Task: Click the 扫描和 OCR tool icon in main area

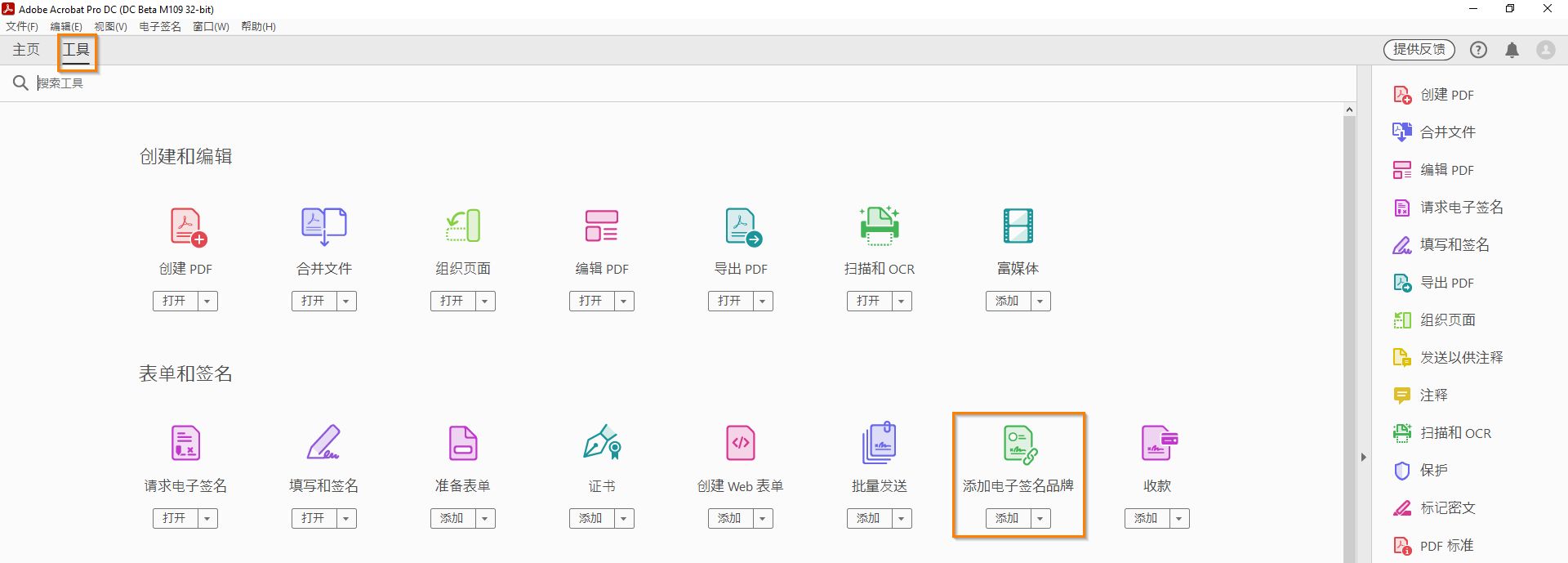Action: (880, 226)
